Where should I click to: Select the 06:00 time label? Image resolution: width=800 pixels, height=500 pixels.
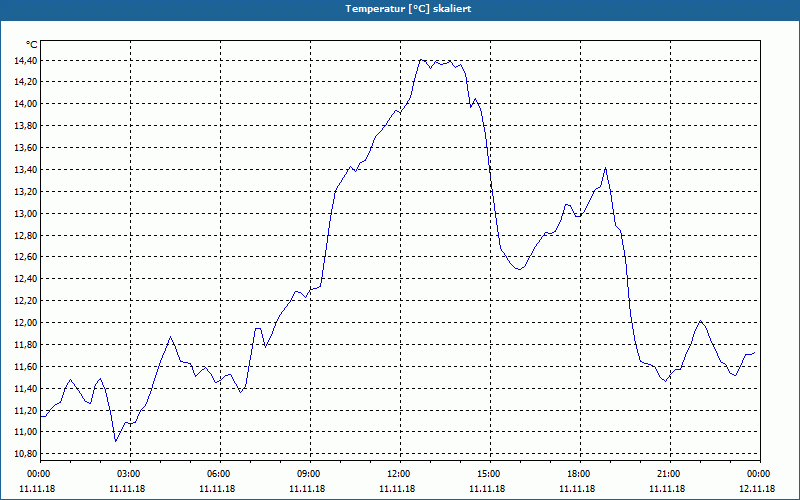point(220,474)
